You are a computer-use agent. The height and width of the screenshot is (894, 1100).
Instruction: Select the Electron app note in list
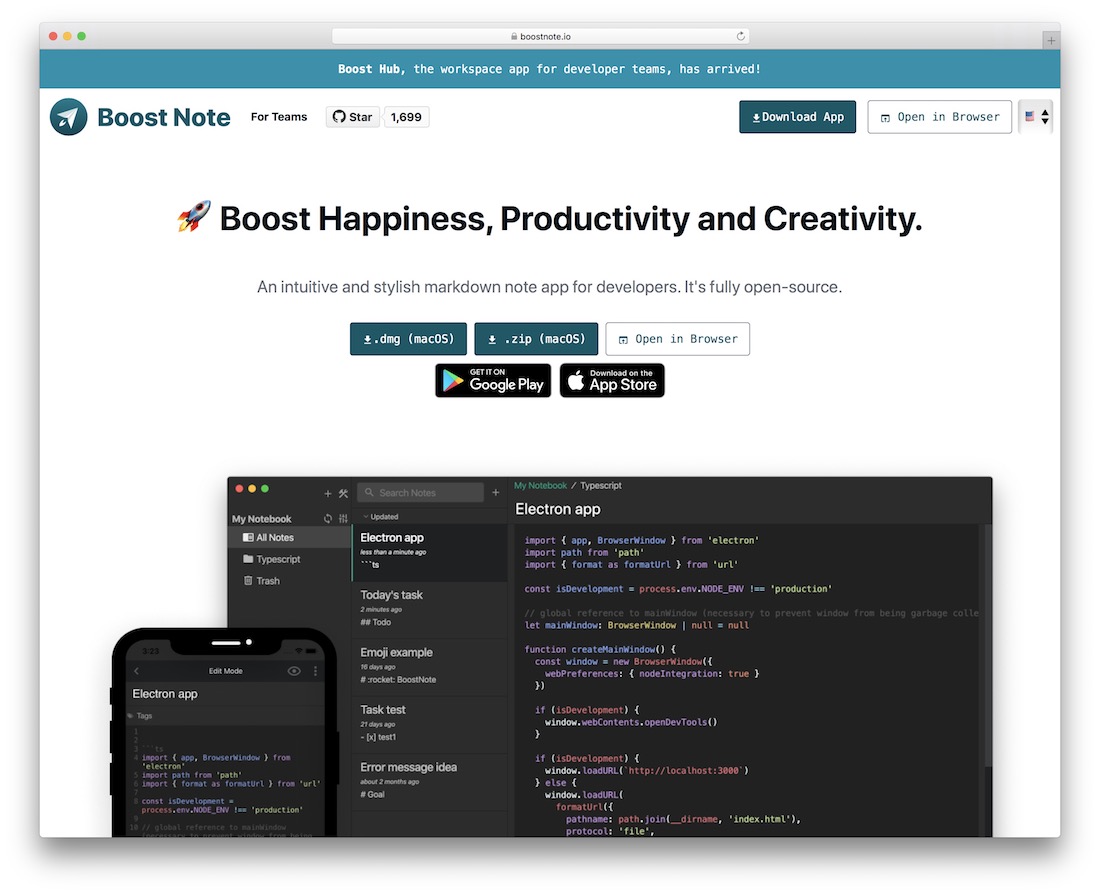click(429, 552)
